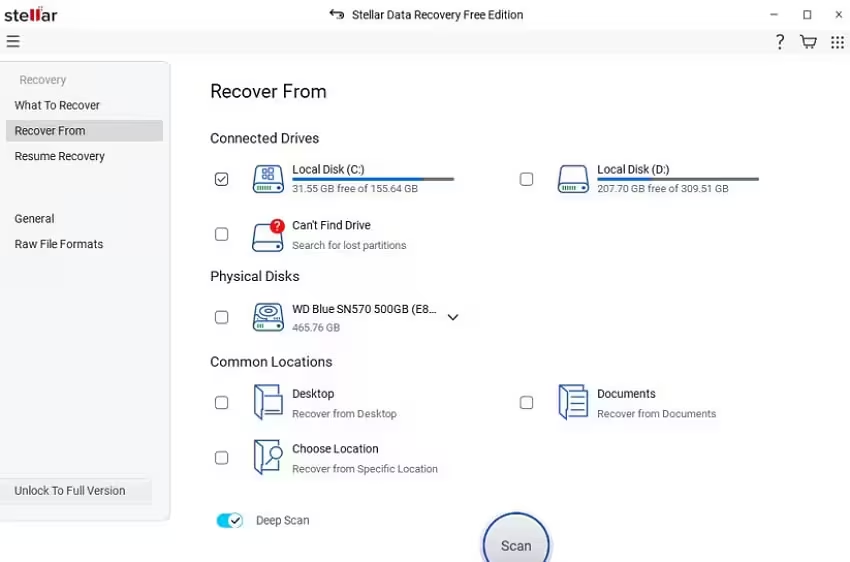
Task: Click the 'Documents' location label
Action: 626,393
